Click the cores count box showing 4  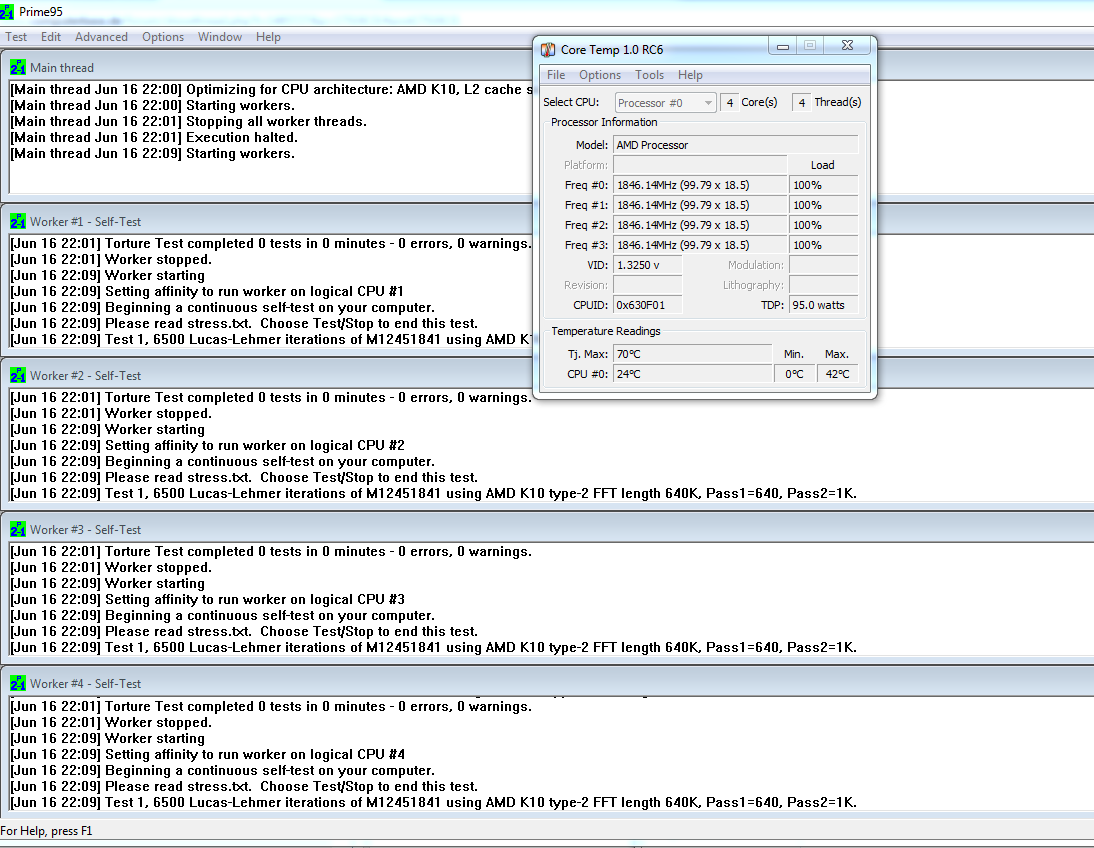[729, 103]
